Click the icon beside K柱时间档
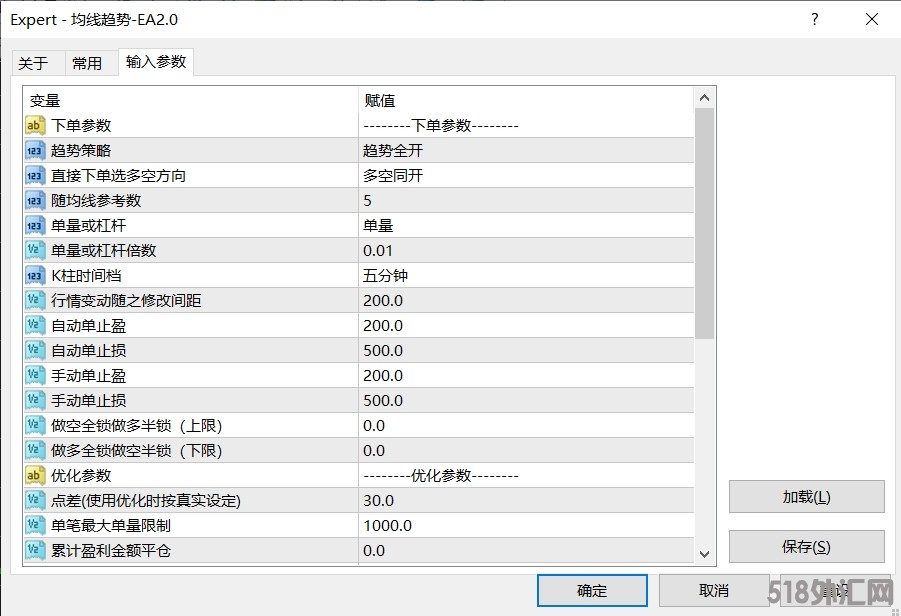Viewport: 901px width, 616px height. point(35,275)
